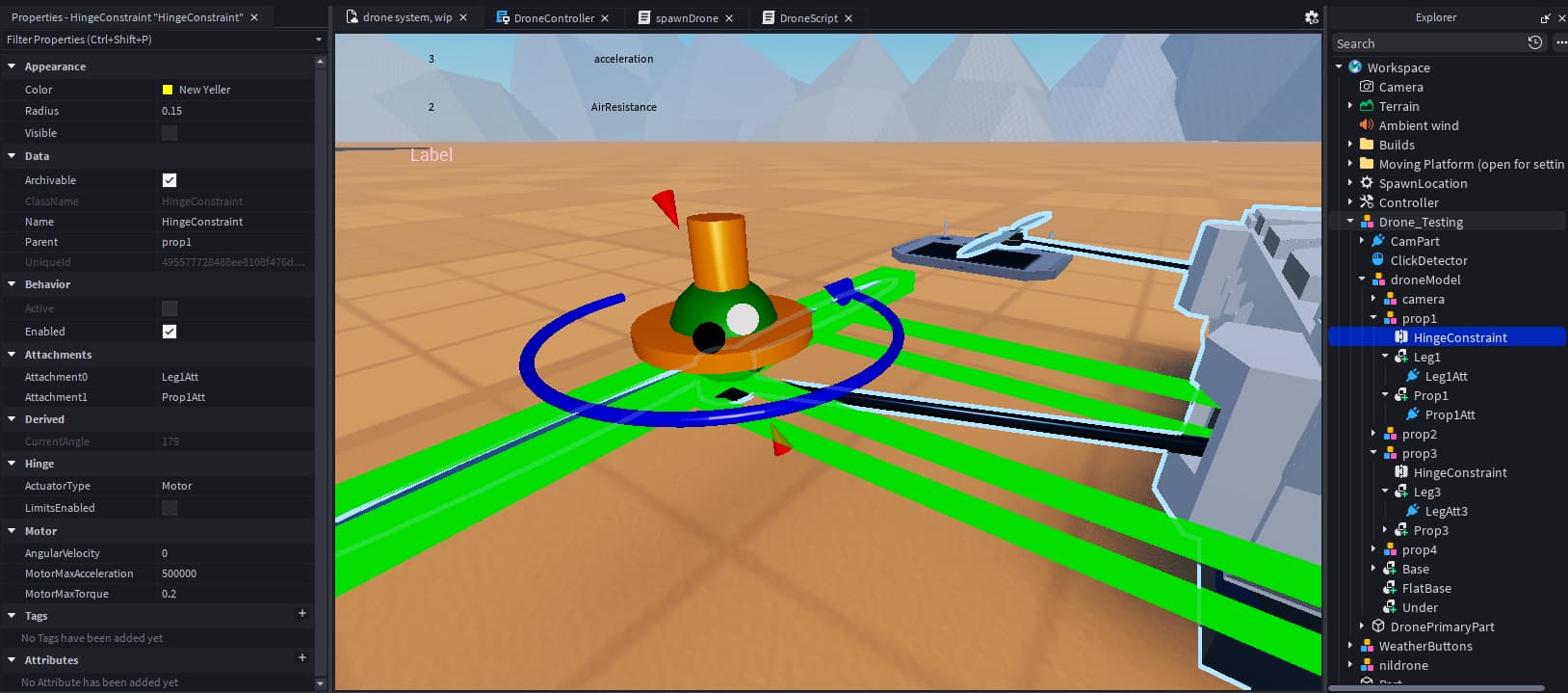Viewport: 1568px width, 693px height.
Task: Collapse the Behavior properties section
Action: 12,284
